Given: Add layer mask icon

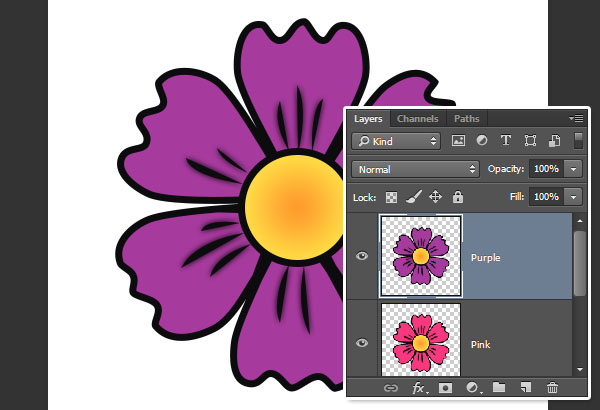Looking at the screenshot, I should [445, 388].
